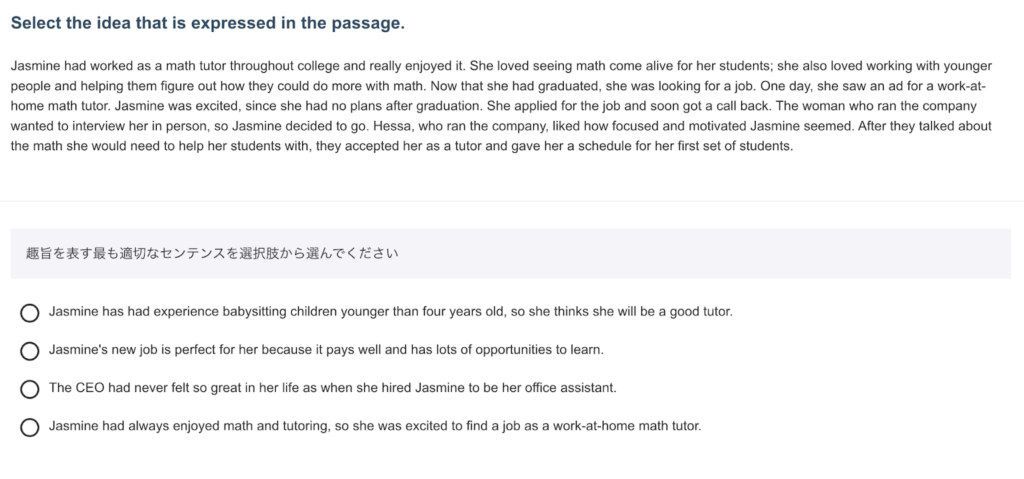Viewport: 1024px width, 479px height.
Task: Click "first set of students" ending the passage
Action: coord(734,146)
